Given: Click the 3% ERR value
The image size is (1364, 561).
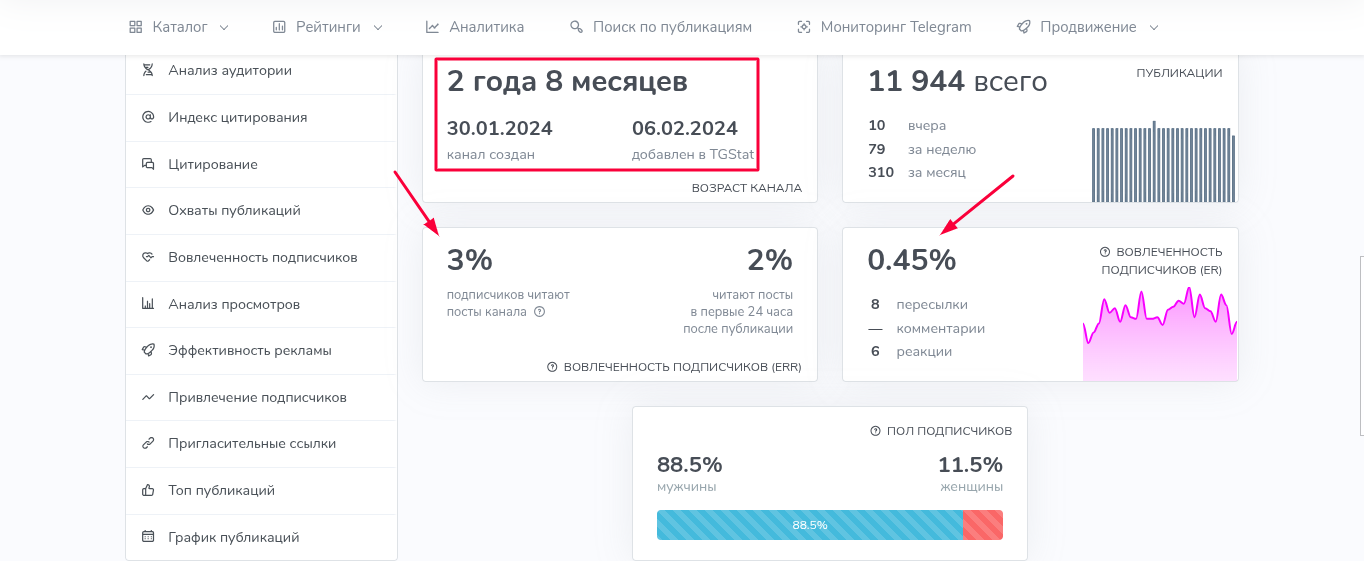Looking at the screenshot, I should [x=470, y=260].
